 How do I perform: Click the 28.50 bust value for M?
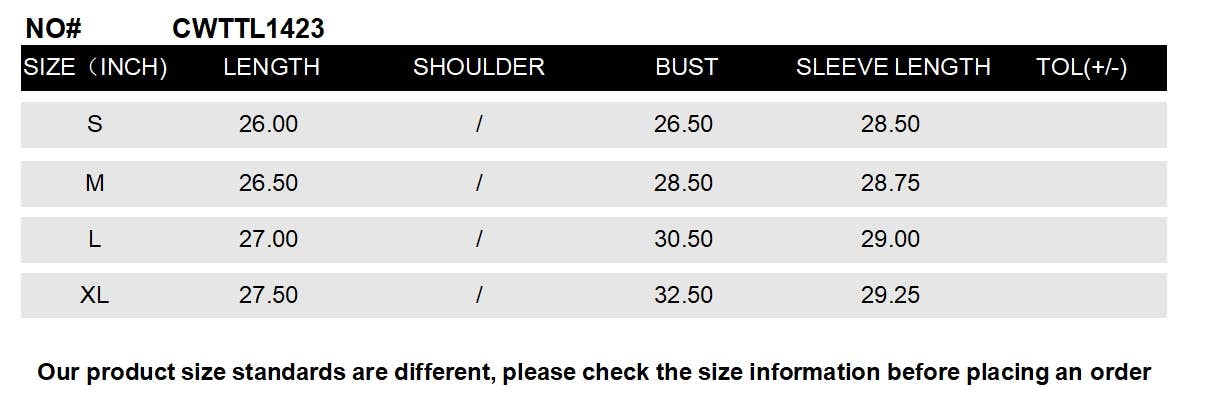pyautogui.click(x=683, y=184)
